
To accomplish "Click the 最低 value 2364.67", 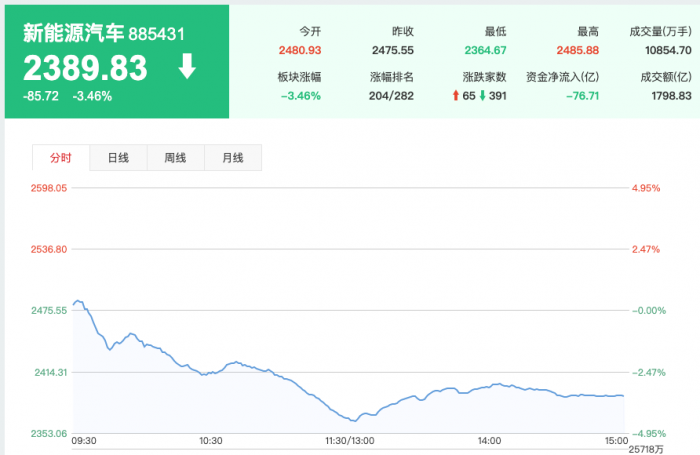I will [484, 51].
